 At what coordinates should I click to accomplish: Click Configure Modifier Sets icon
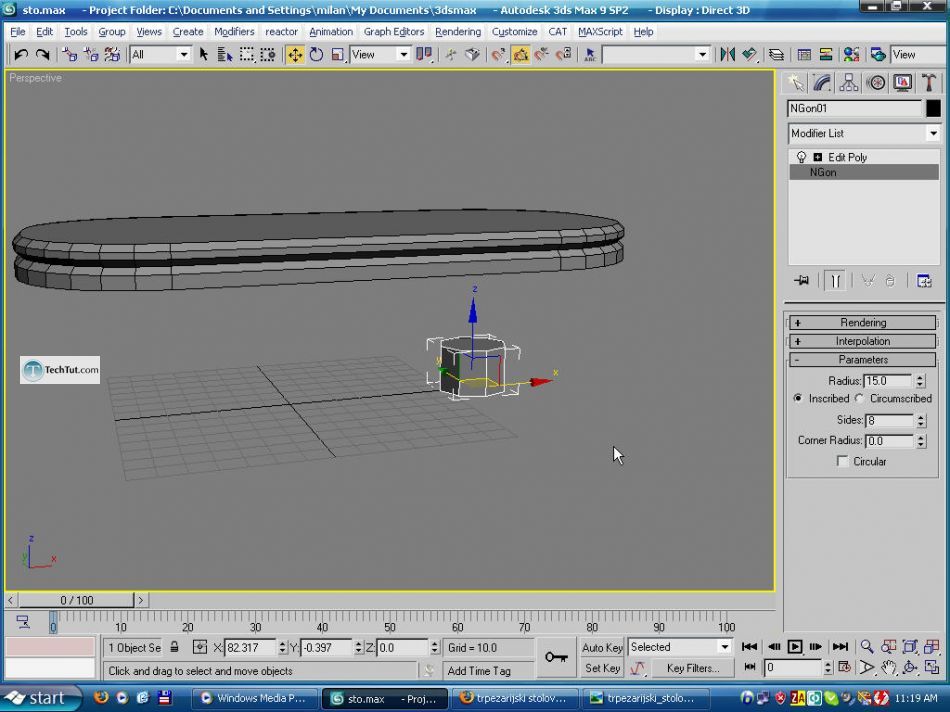pos(924,281)
